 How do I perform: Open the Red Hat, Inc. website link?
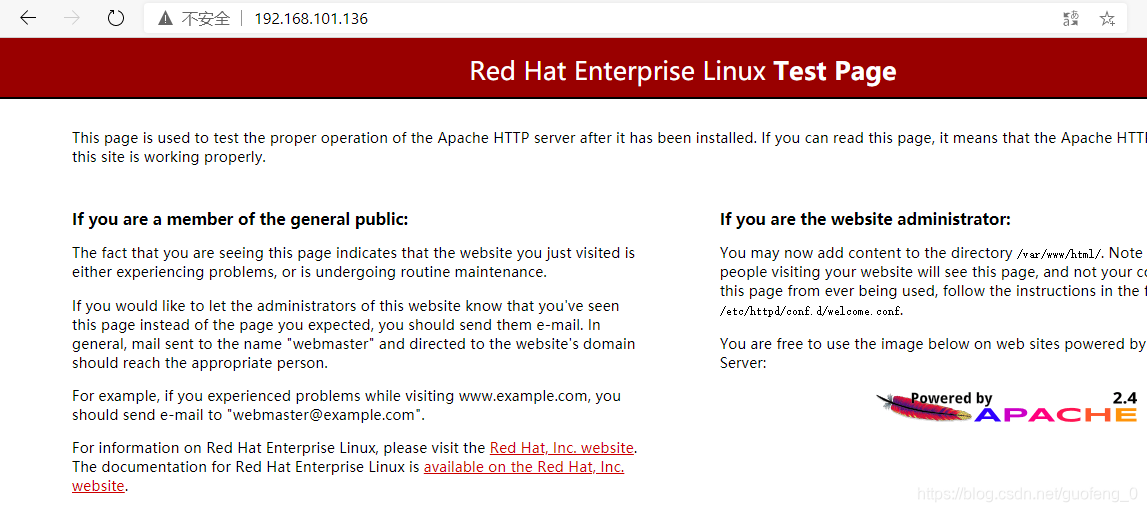pos(562,448)
